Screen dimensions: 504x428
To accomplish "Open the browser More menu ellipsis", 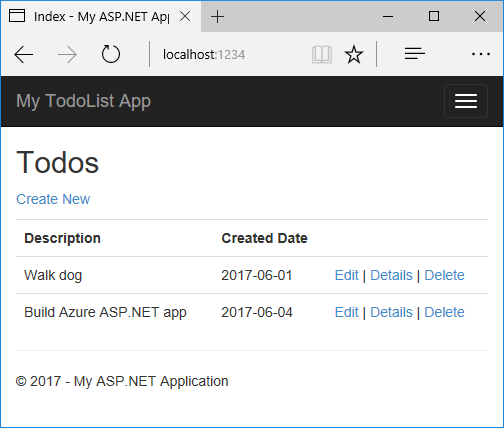I will 481,54.
